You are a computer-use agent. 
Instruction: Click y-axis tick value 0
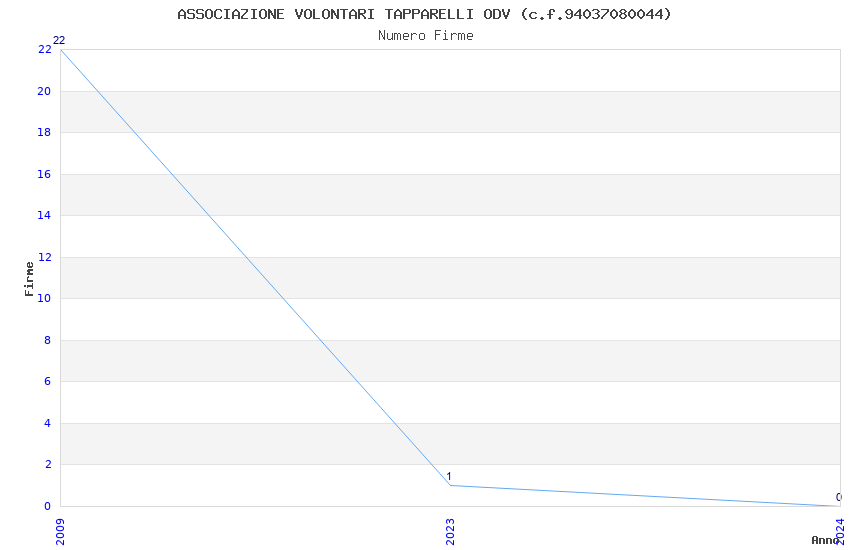click(x=47, y=506)
